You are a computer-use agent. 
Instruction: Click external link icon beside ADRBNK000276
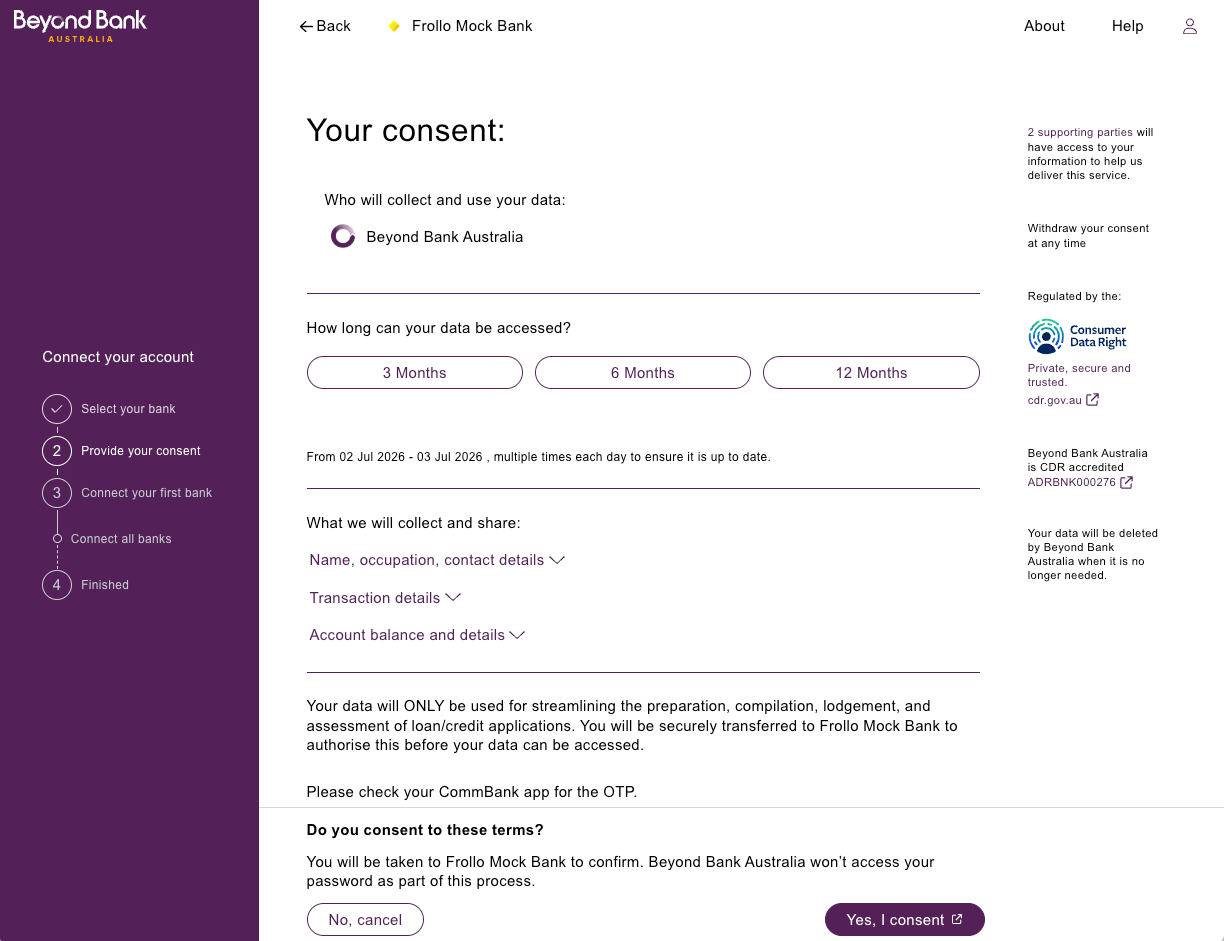click(x=1127, y=482)
